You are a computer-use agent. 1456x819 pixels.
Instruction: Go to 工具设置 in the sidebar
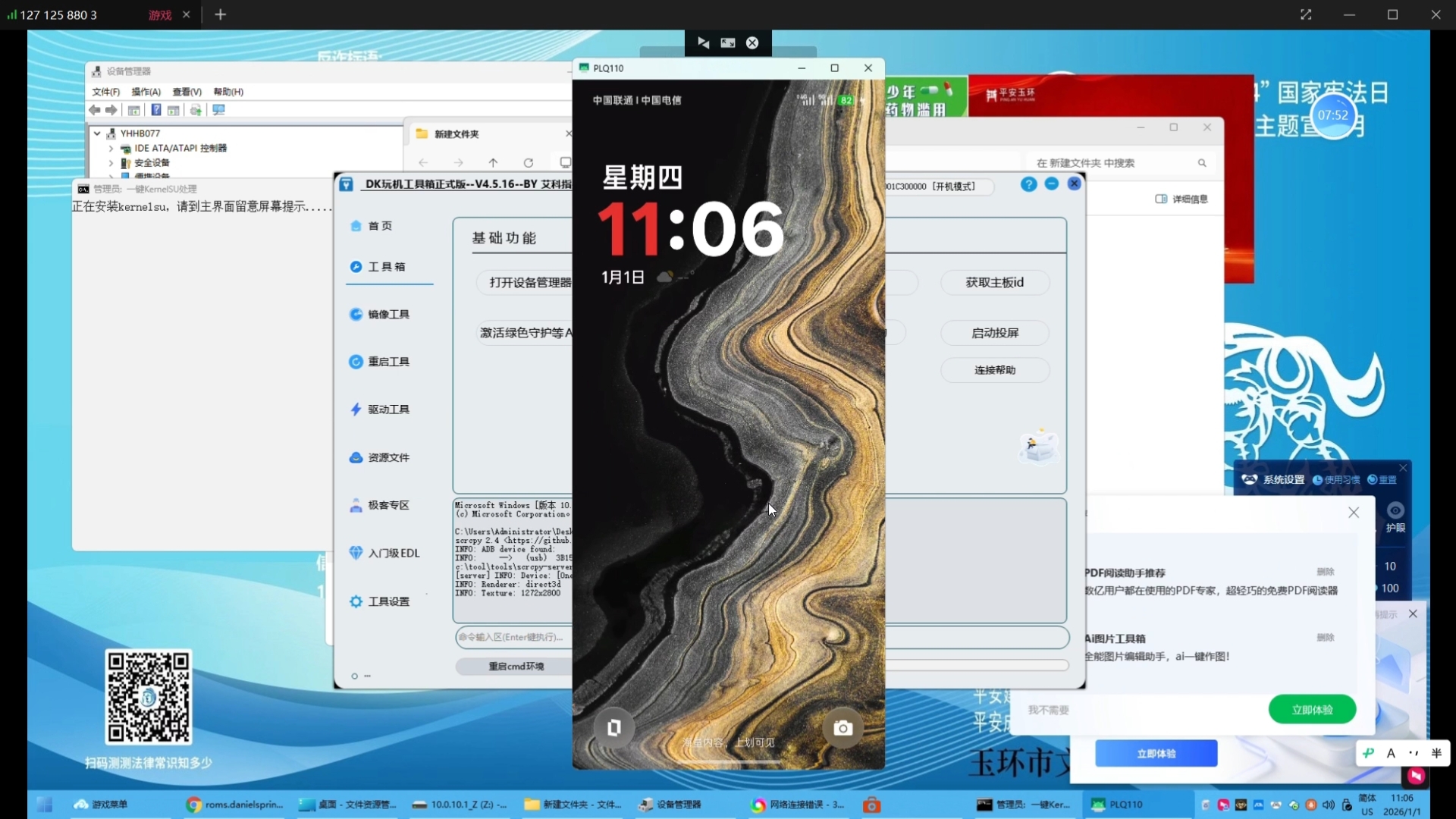pos(388,601)
